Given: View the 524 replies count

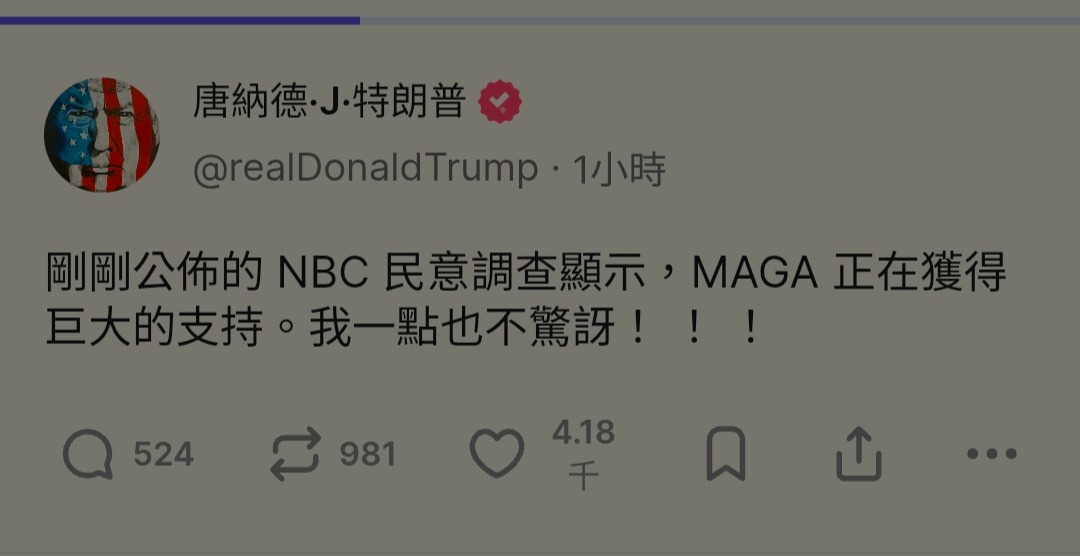Looking at the screenshot, I should point(163,454).
